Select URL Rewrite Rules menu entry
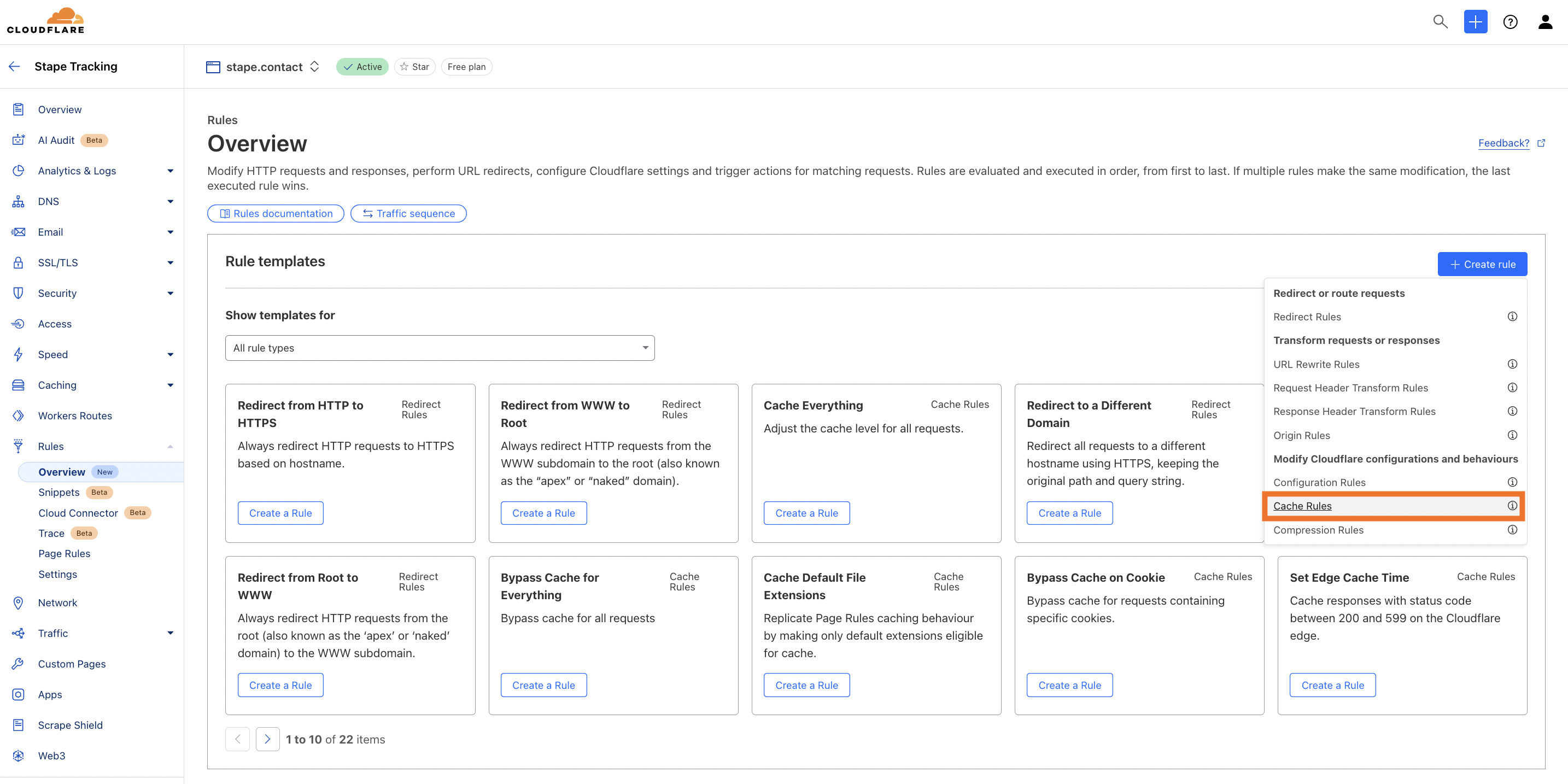The image size is (1568, 784). 1316,364
